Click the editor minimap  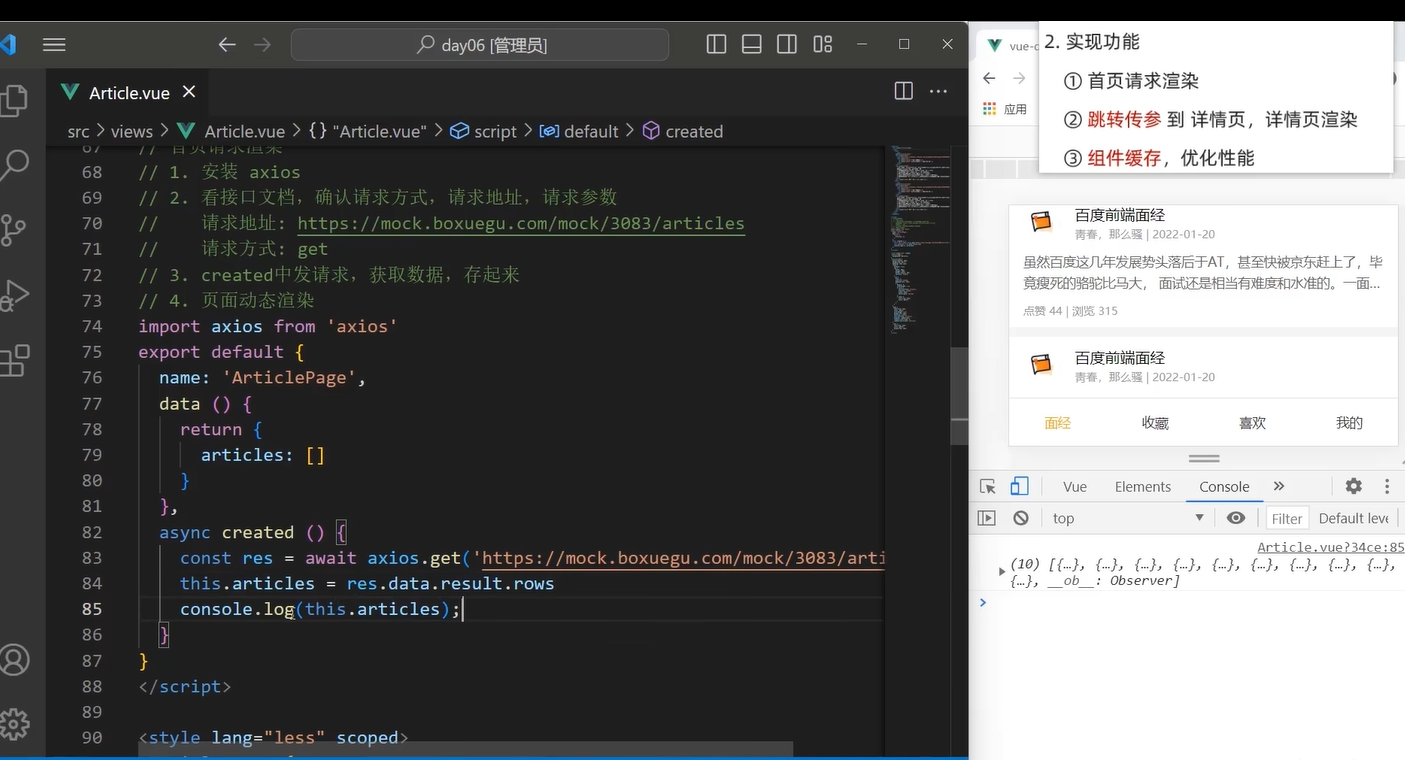pos(920,240)
